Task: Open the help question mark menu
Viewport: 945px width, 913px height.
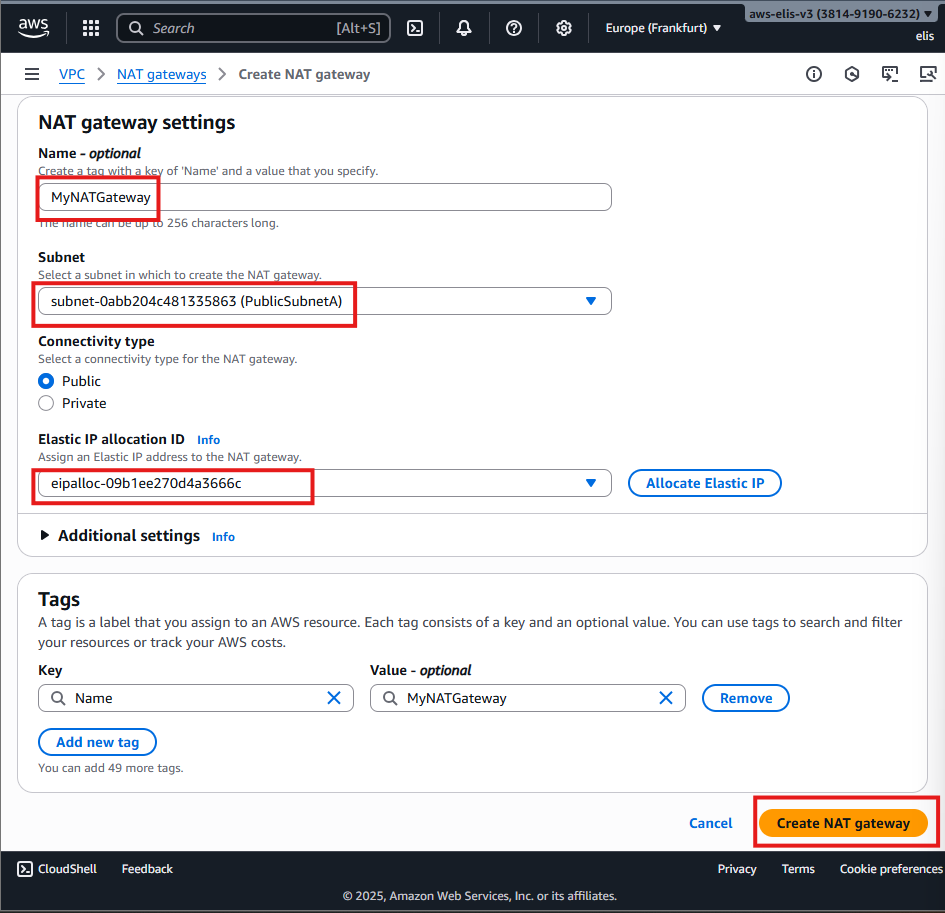Action: click(x=514, y=28)
